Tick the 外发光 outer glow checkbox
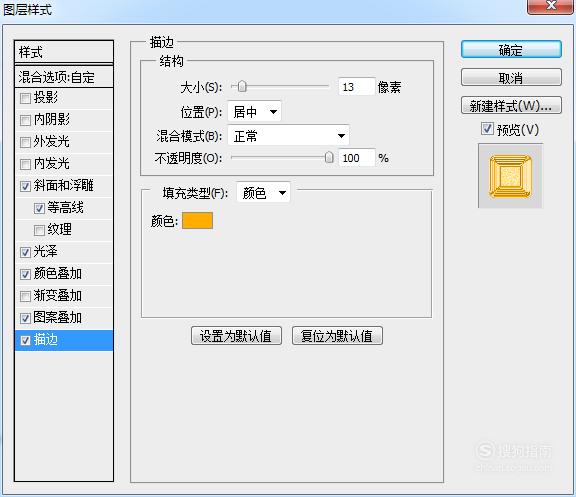576x497 pixels. [x=25, y=142]
